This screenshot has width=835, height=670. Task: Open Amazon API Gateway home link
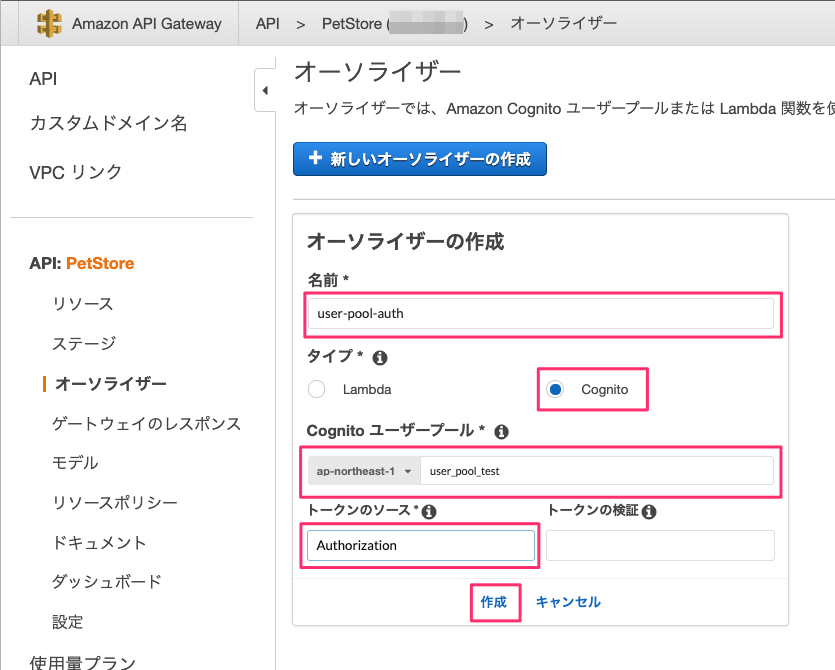[146, 23]
